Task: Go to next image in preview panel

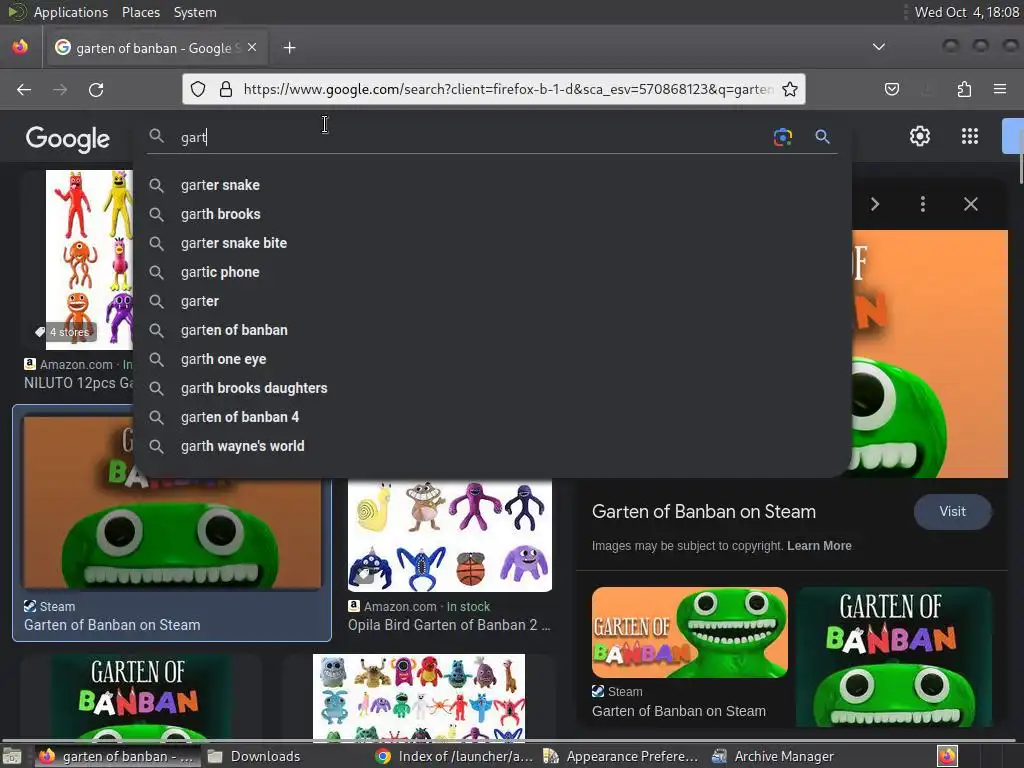Action: (875, 204)
